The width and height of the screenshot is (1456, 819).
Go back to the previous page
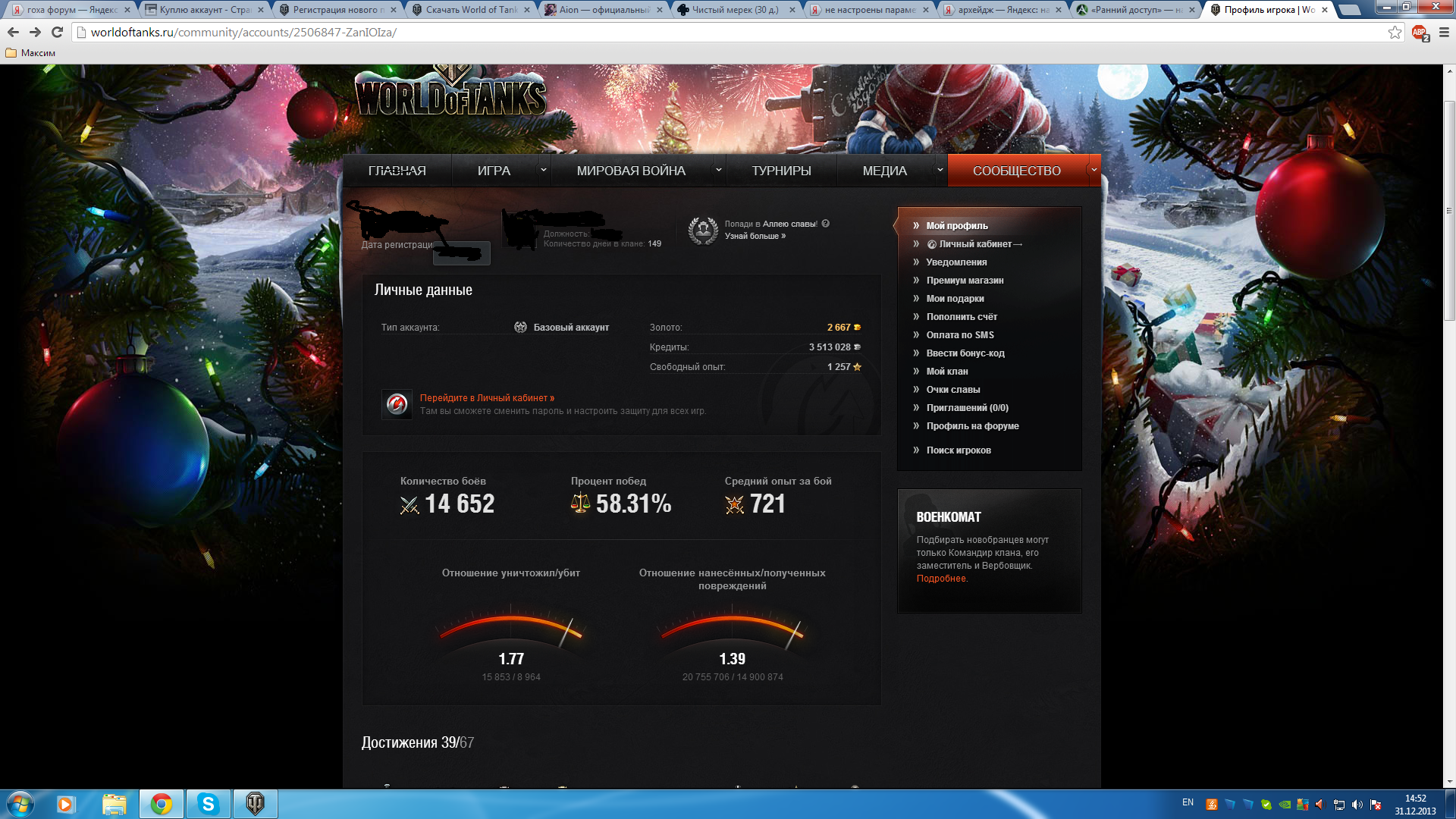(x=13, y=33)
